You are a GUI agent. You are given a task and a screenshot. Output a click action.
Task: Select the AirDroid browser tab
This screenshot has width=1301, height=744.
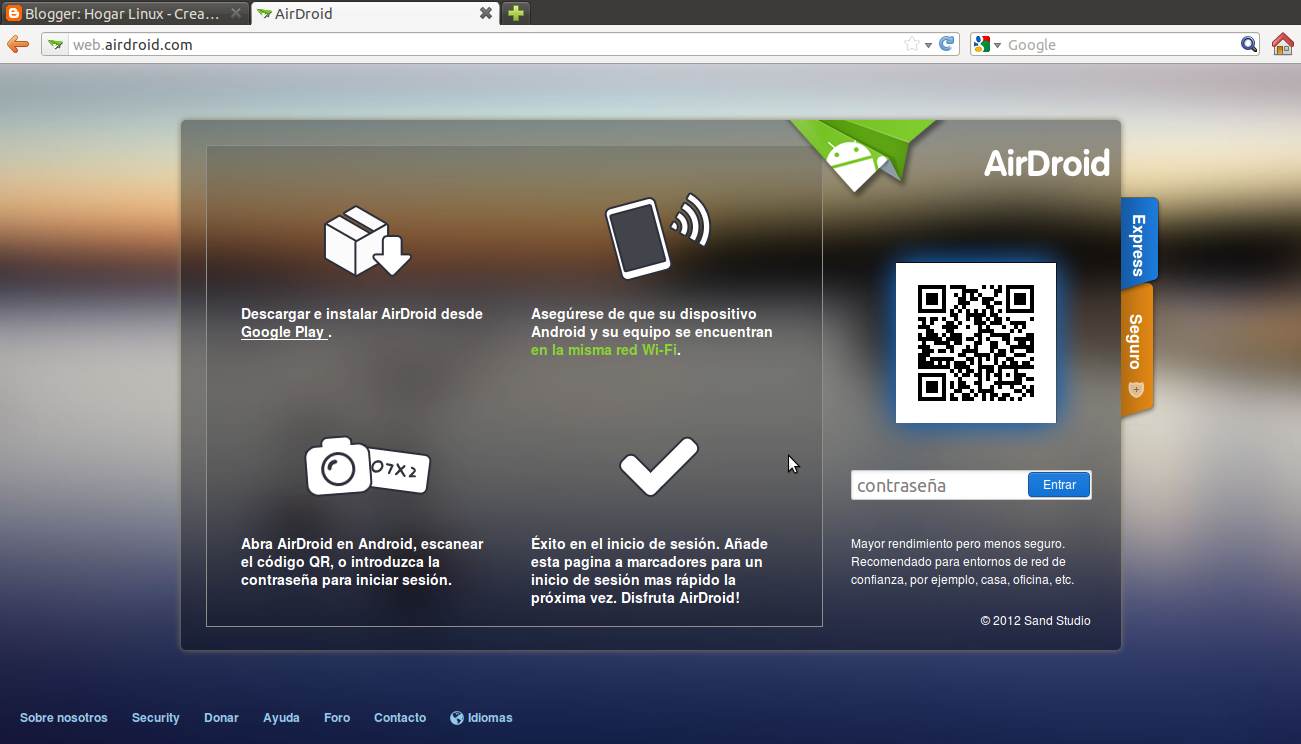coord(374,13)
